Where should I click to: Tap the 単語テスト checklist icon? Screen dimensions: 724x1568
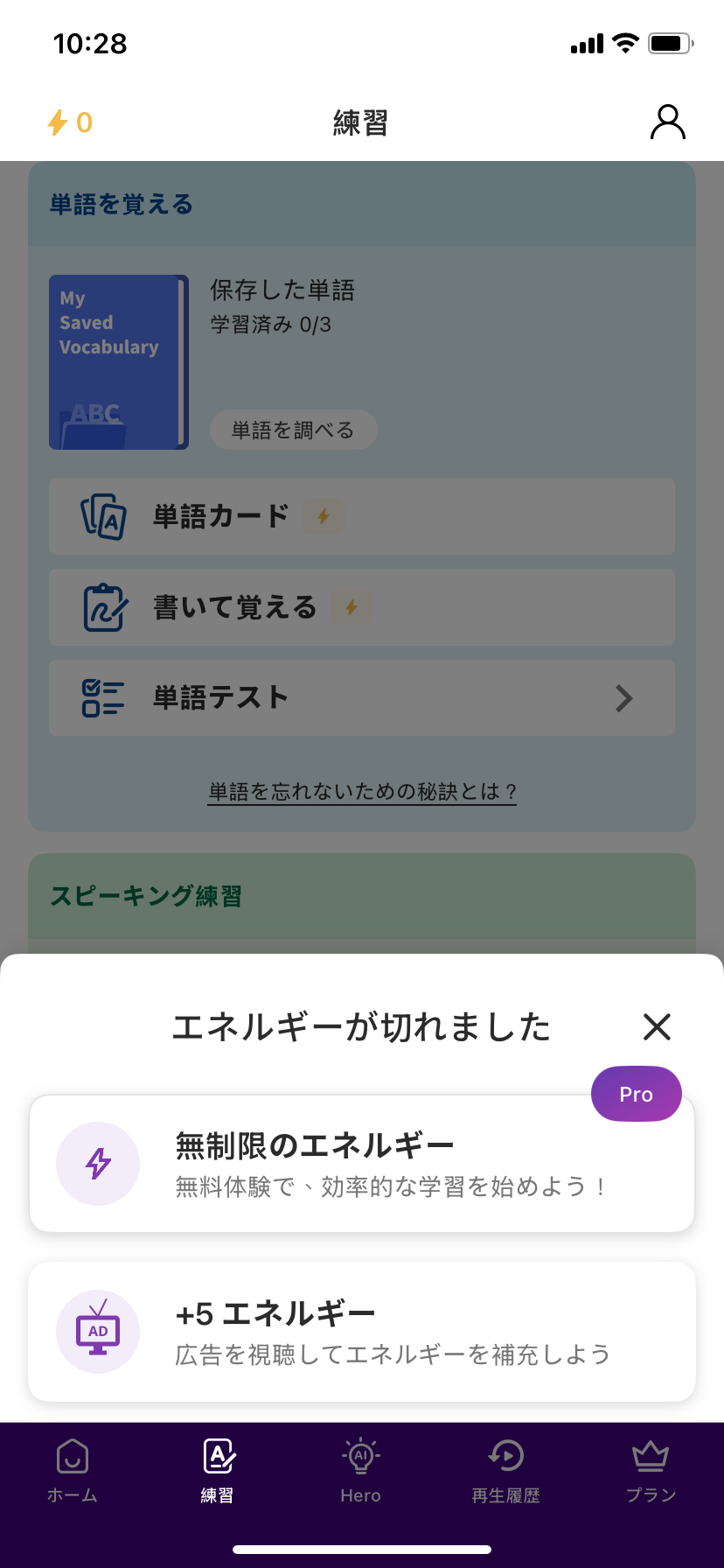point(103,698)
